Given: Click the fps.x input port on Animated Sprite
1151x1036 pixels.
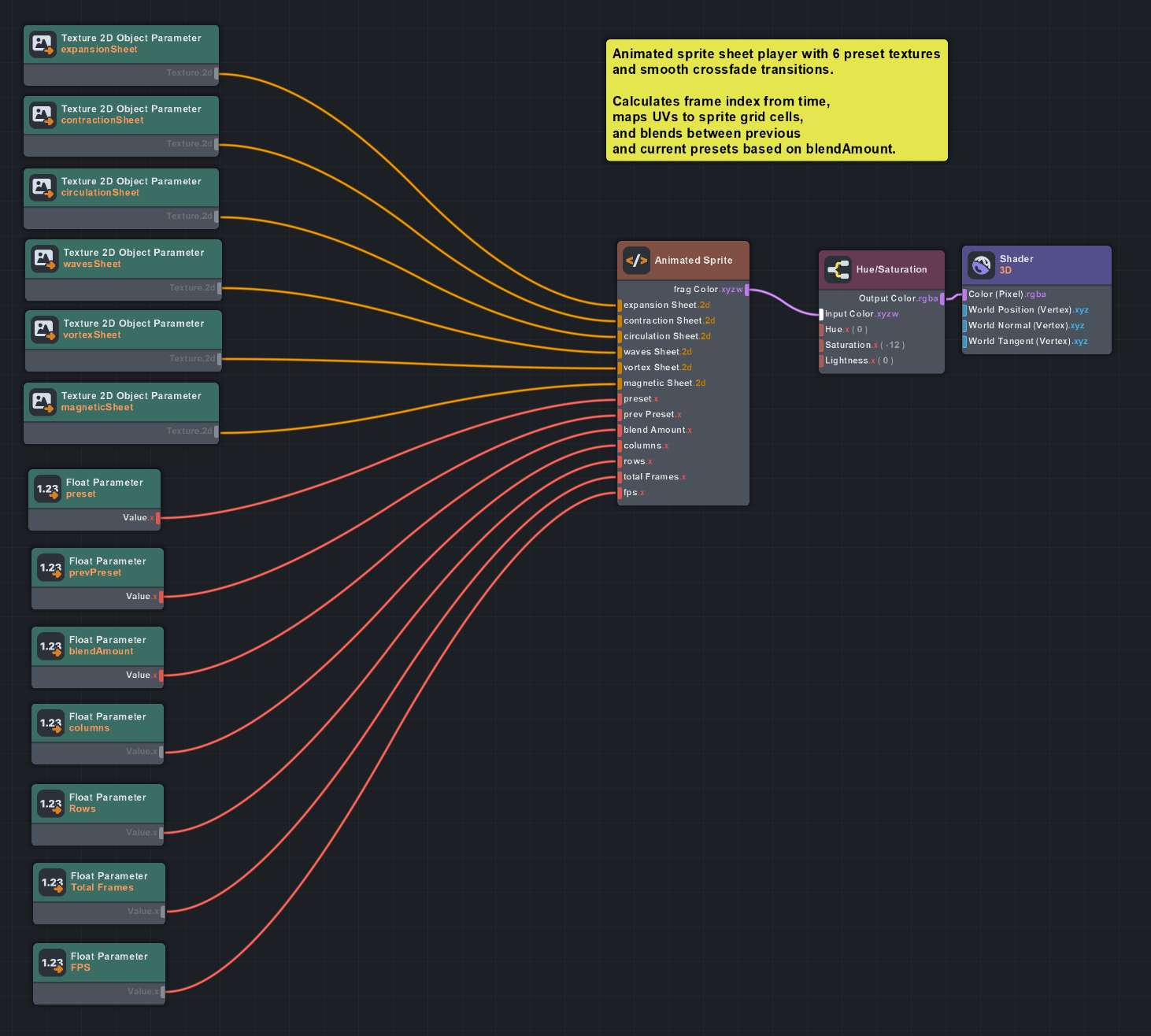Looking at the screenshot, I should (620, 492).
